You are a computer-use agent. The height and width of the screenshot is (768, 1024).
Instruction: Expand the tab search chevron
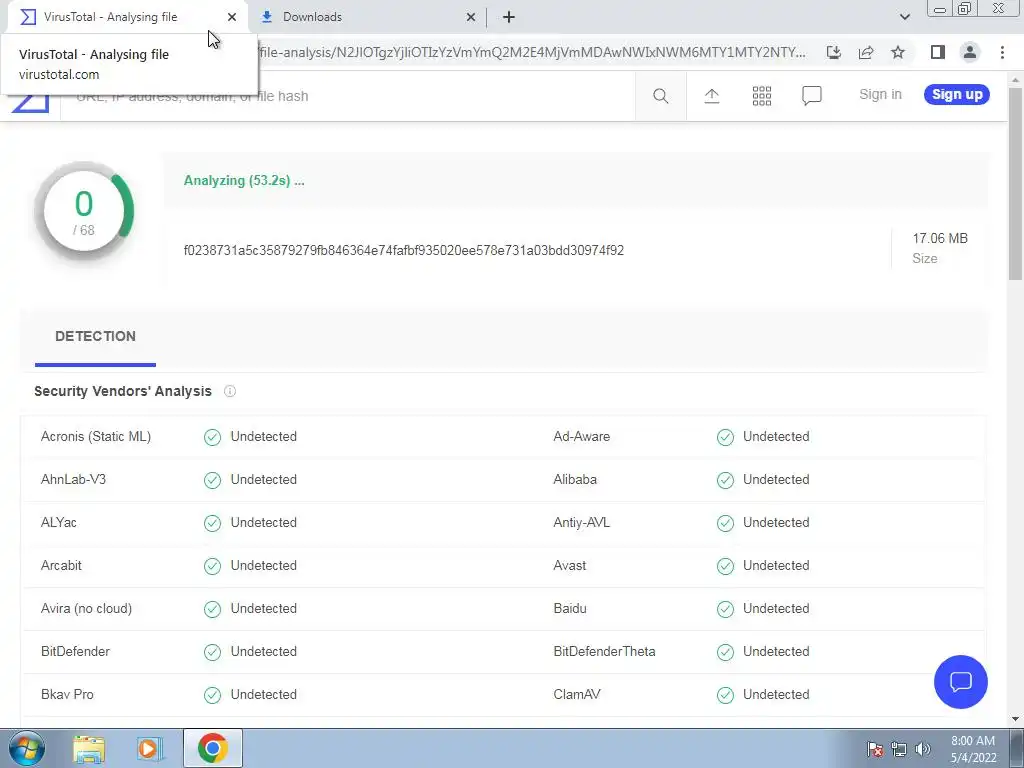[x=904, y=17]
